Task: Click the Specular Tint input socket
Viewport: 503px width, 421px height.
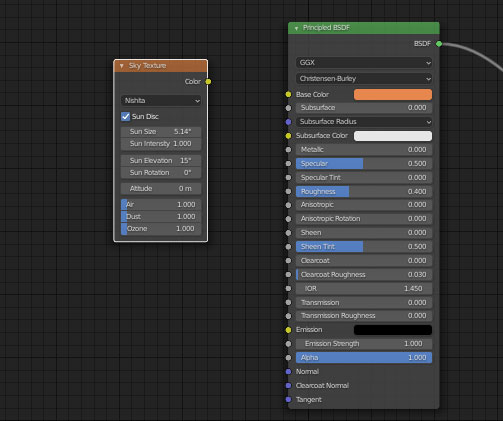Action: (288, 178)
